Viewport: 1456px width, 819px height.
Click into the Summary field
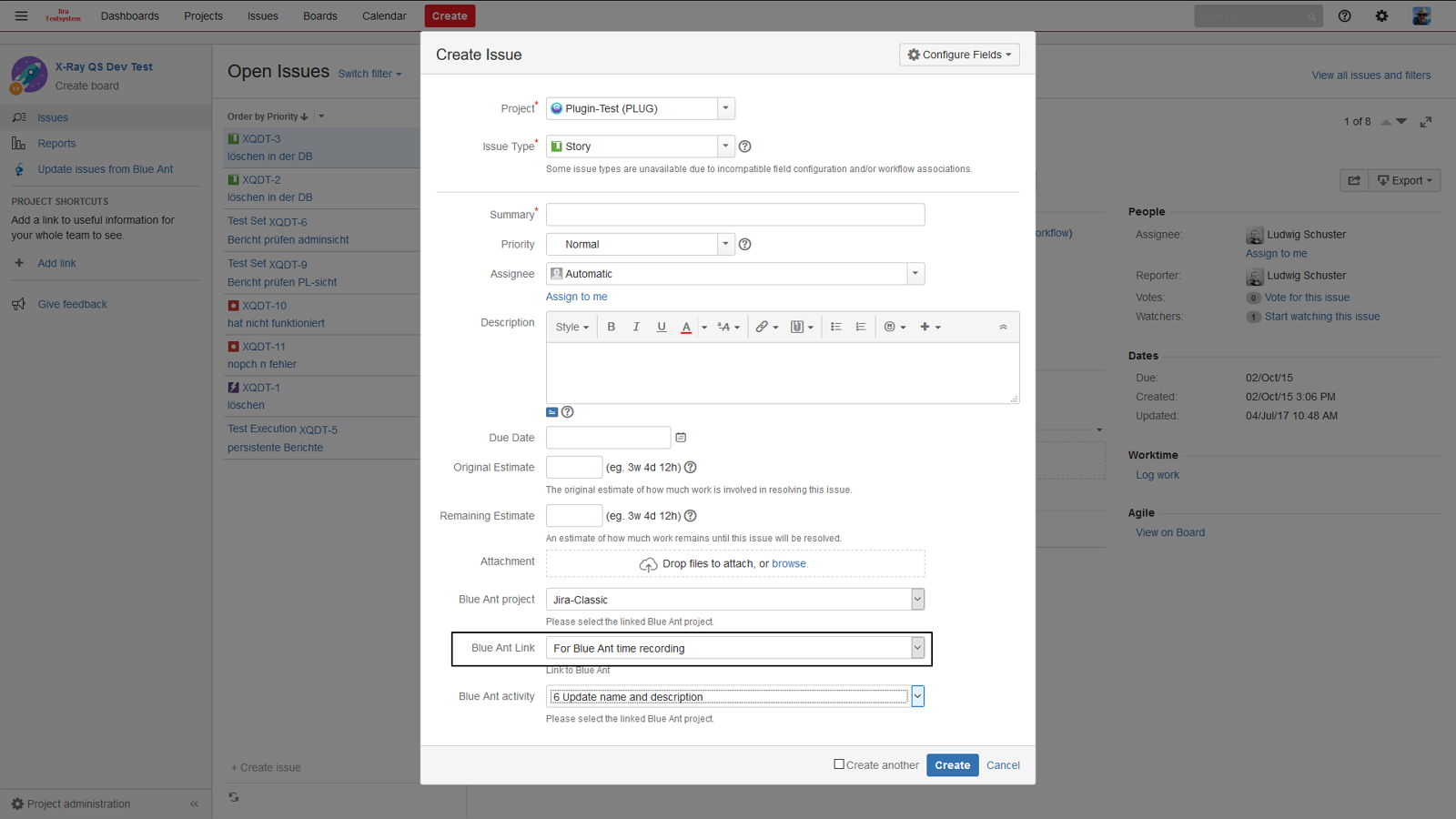pos(735,215)
